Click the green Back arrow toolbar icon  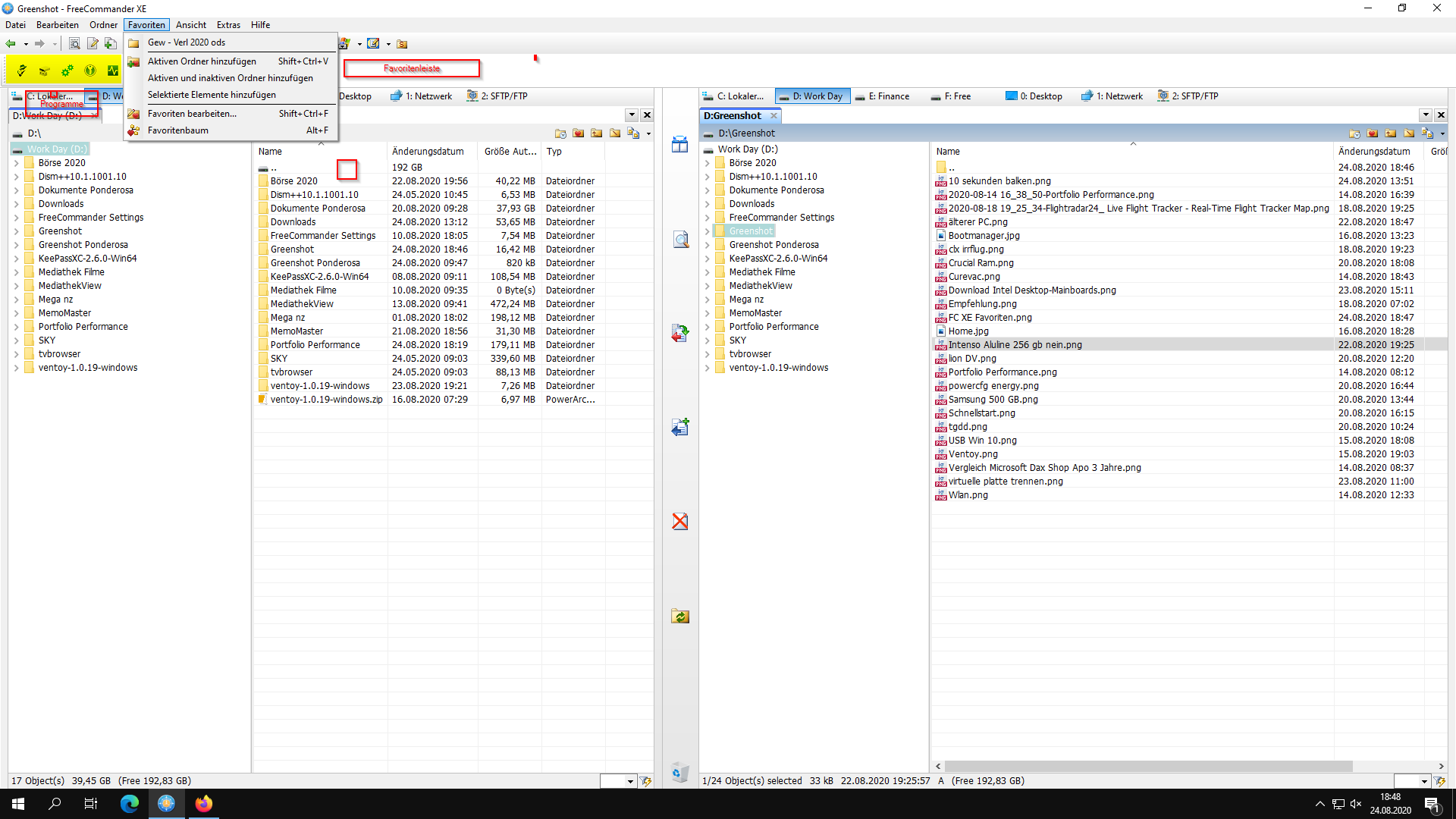click(11, 44)
